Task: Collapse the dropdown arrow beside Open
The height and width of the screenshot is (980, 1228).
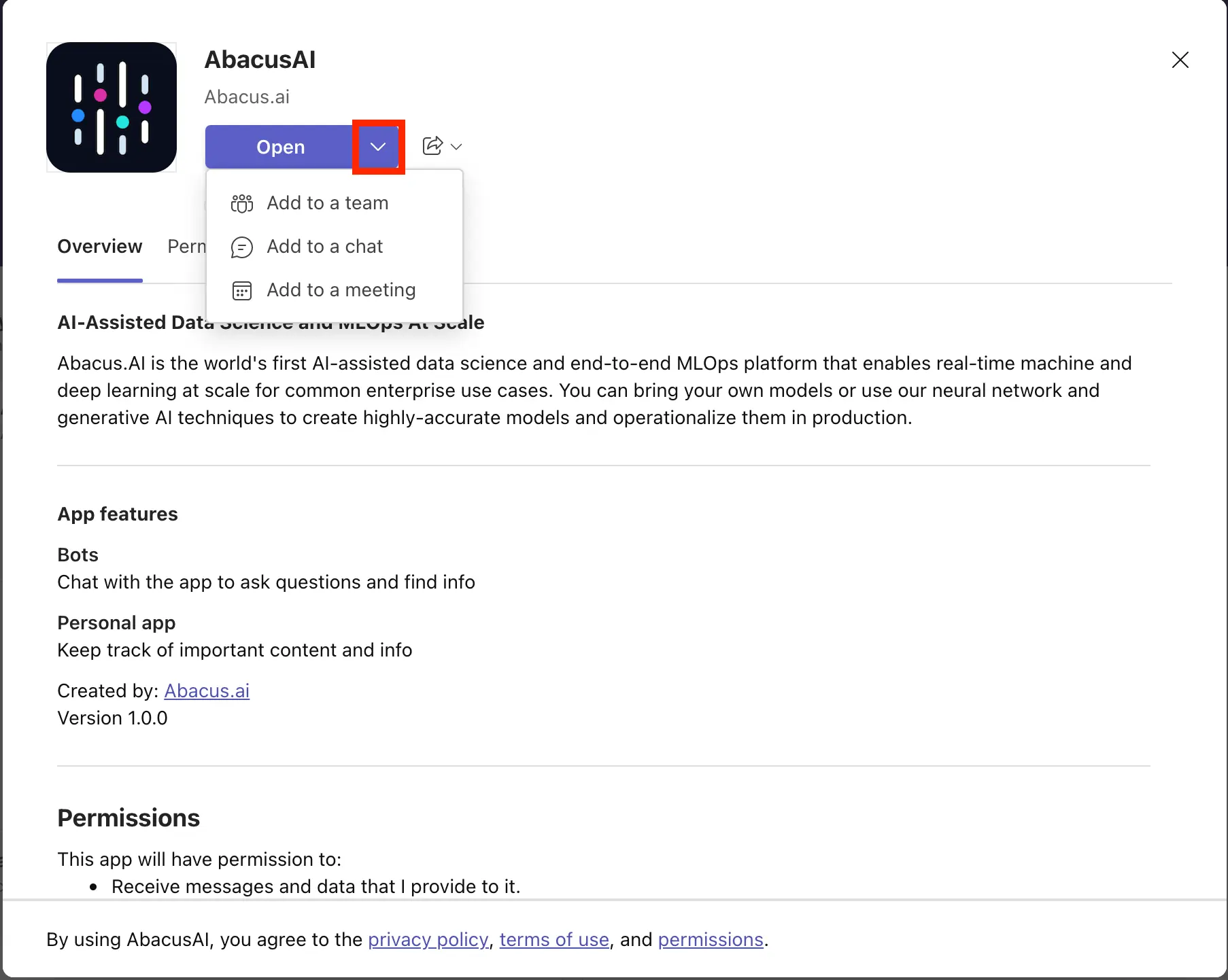Action: pos(378,147)
